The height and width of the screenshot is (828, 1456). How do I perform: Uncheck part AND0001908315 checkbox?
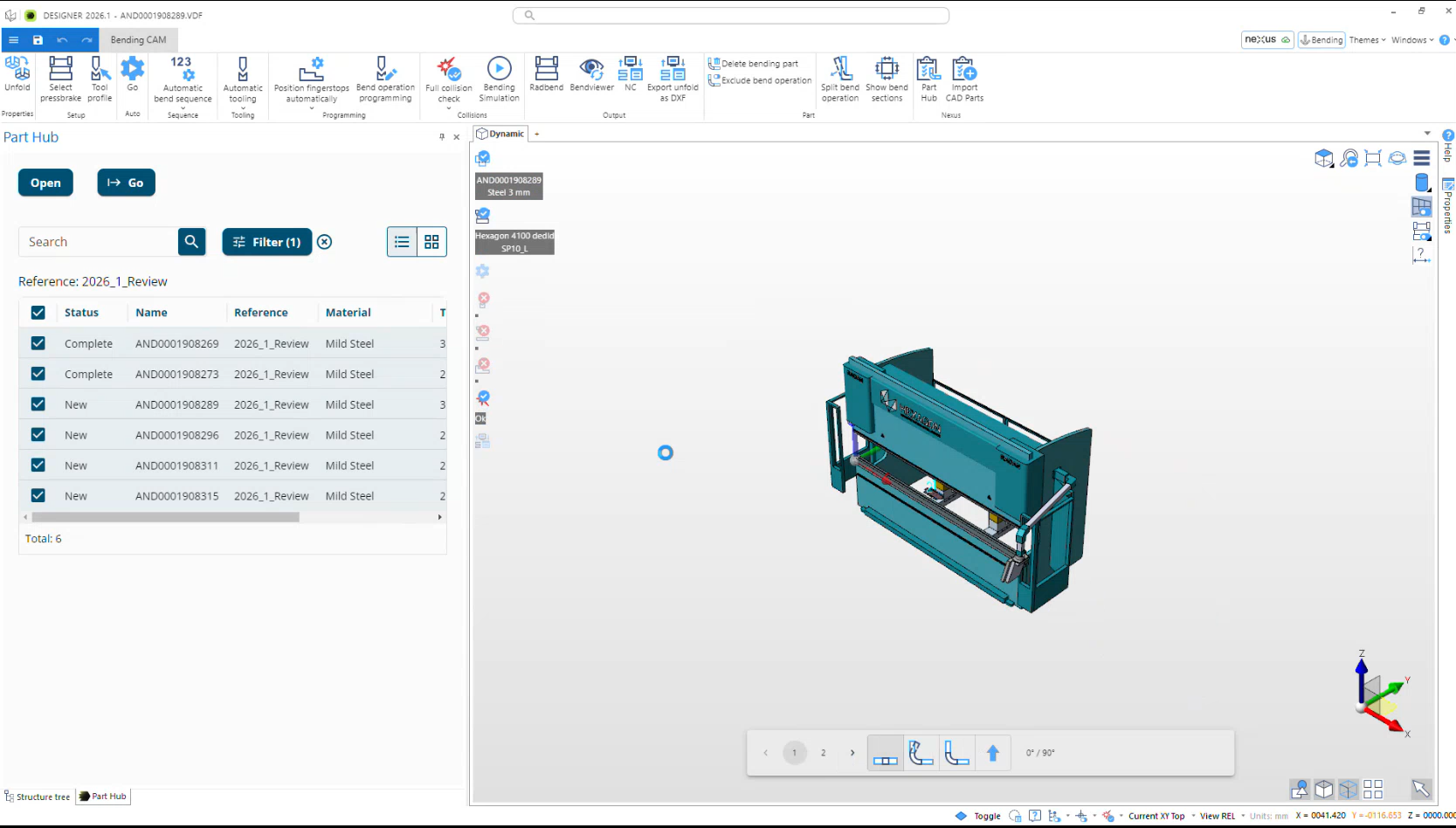38,495
